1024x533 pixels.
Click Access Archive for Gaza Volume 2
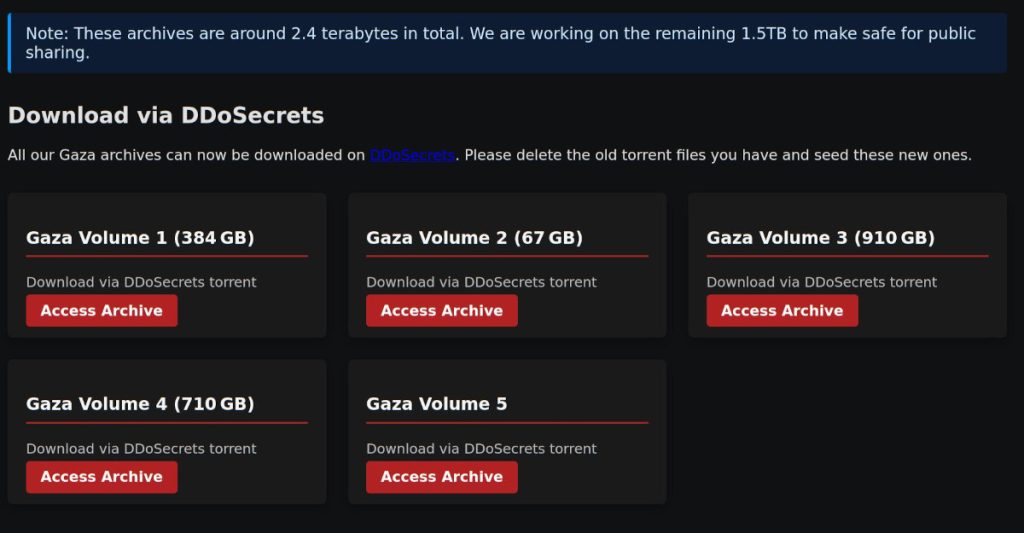[x=441, y=311]
